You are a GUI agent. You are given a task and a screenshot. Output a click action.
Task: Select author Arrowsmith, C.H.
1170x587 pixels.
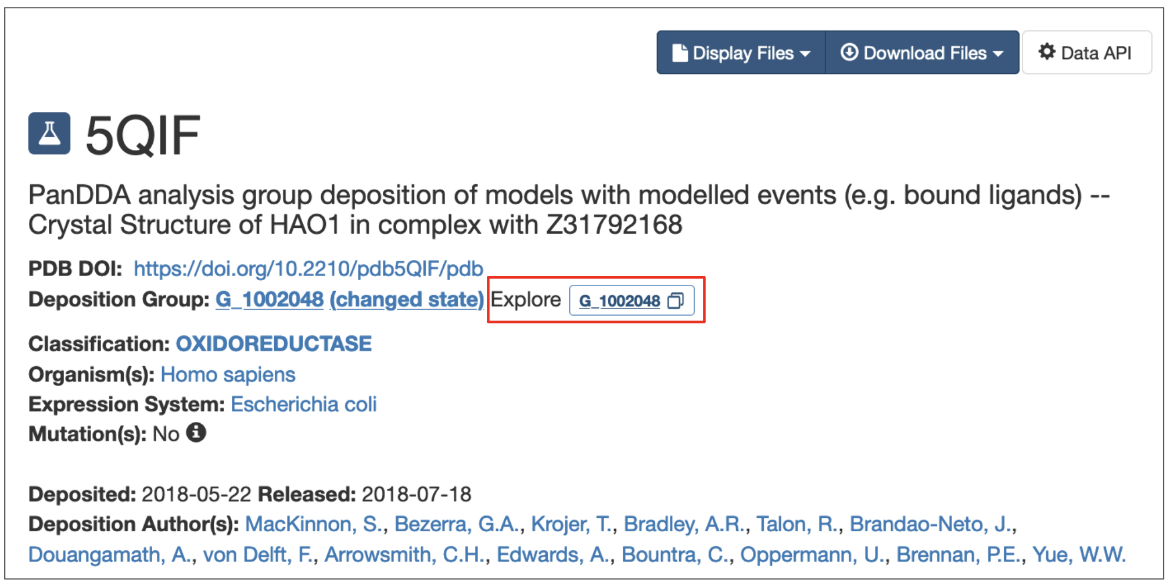(401, 554)
